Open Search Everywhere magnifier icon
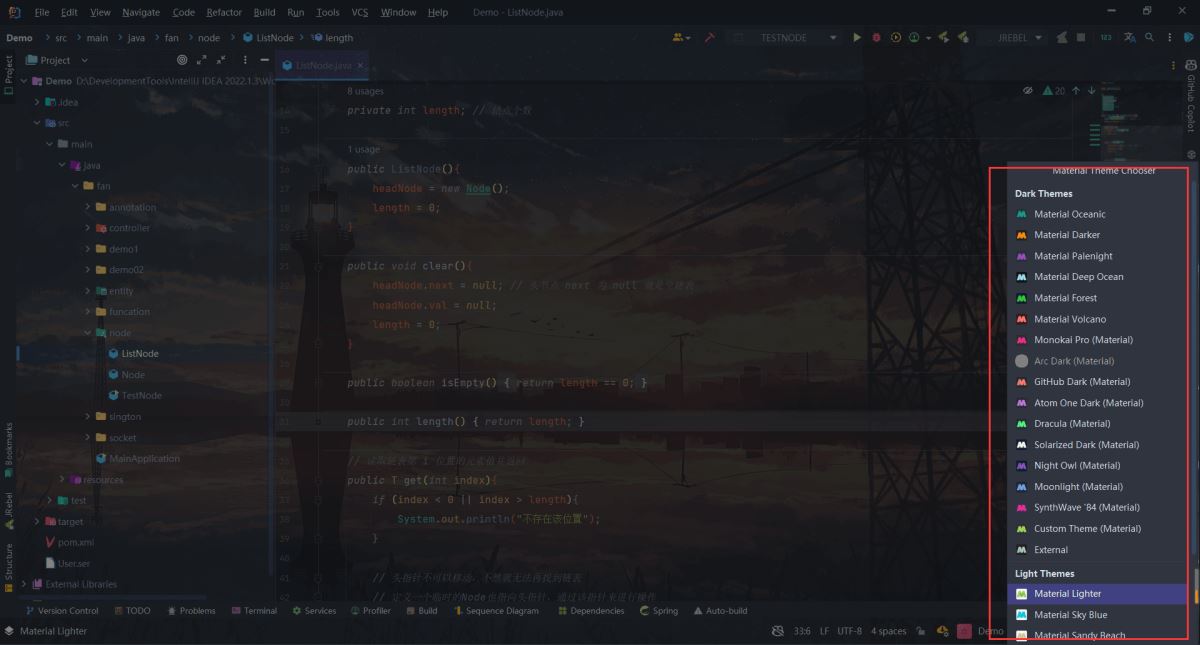Viewport: 1200px width, 645px height. (x=1150, y=38)
